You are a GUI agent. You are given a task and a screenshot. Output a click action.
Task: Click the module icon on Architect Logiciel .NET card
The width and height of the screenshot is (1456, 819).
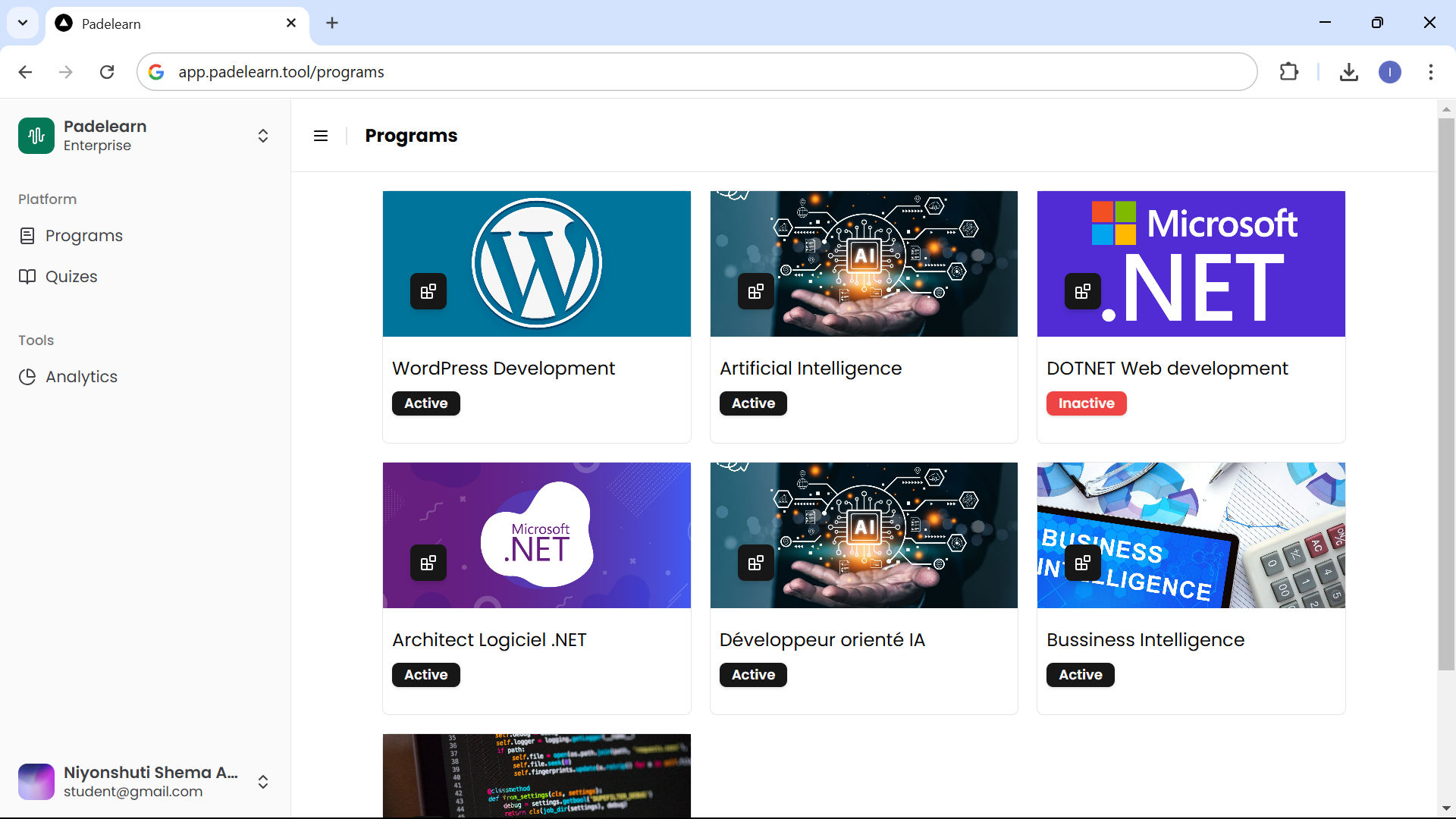[428, 563]
